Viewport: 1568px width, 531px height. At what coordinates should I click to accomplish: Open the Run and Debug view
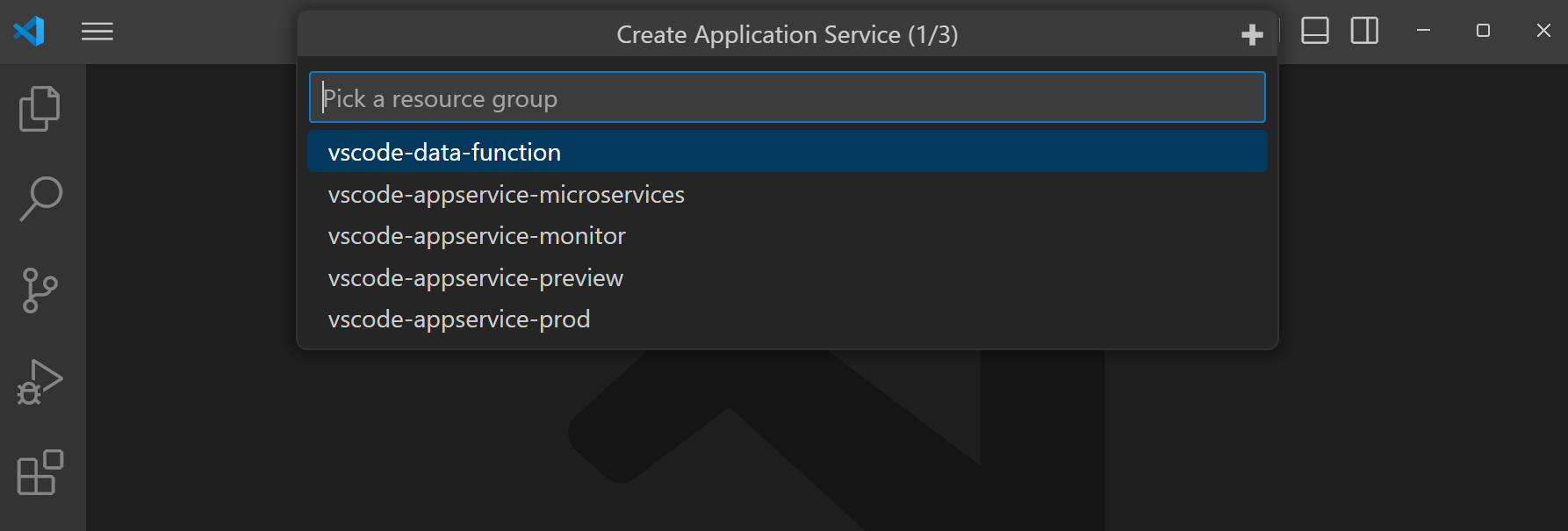click(40, 382)
